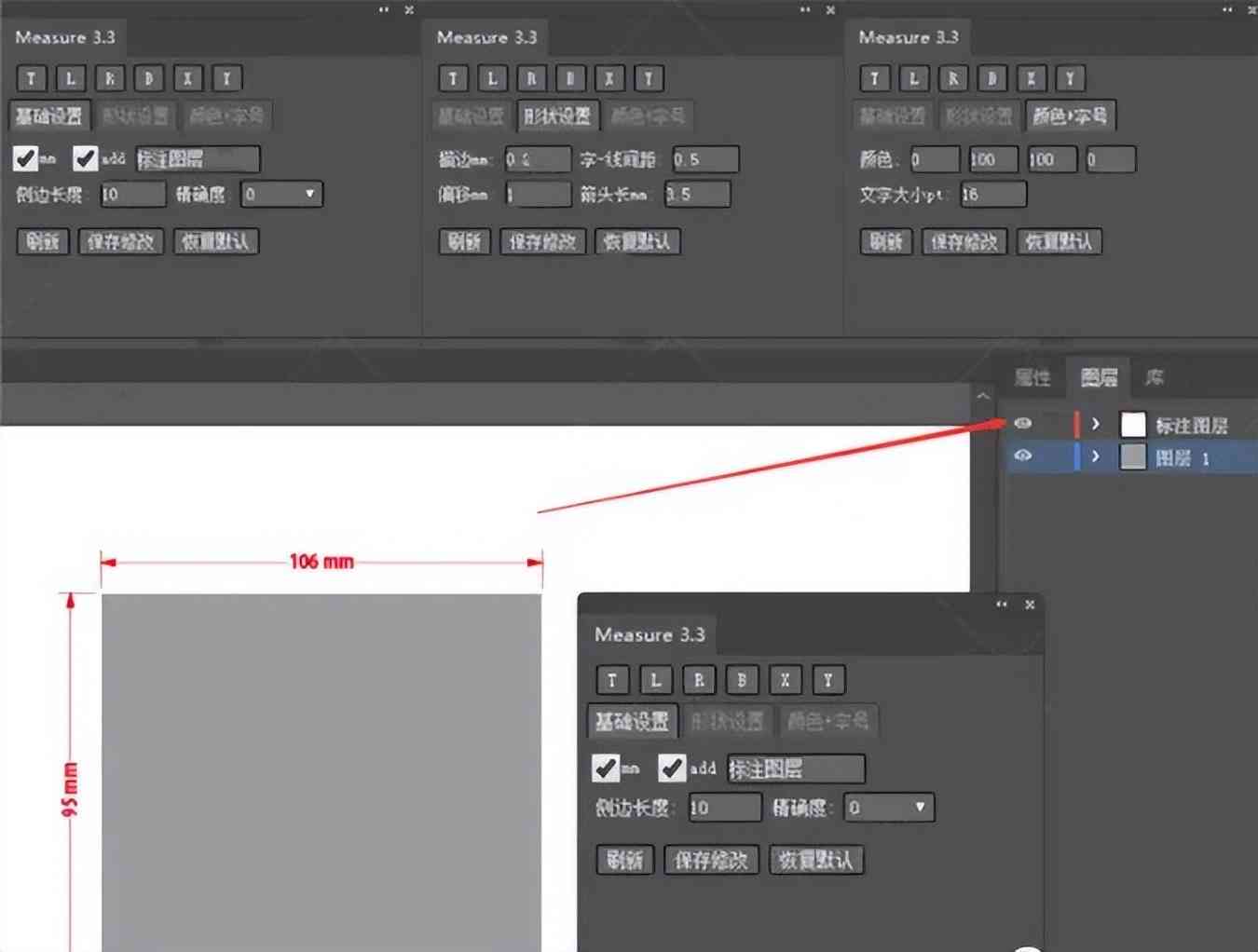Viewport: 1258px width, 952px height.
Task: Switch to 基础设置 tab in the top-right Measure panel
Action: [x=892, y=116]
